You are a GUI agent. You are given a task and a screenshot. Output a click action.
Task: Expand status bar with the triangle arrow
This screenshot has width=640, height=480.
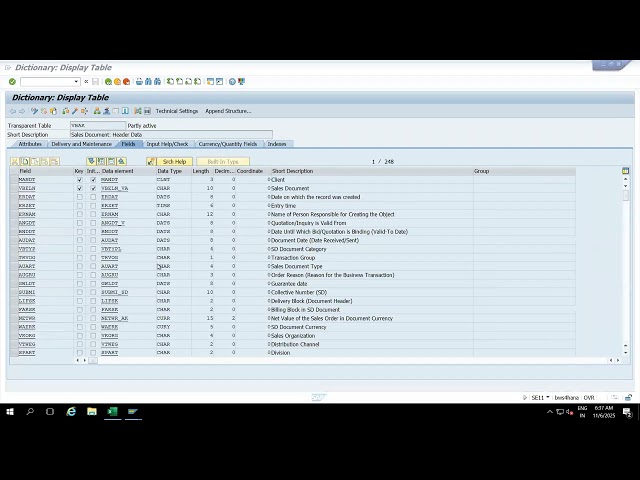pyautogui.click(x=524, y=398)
